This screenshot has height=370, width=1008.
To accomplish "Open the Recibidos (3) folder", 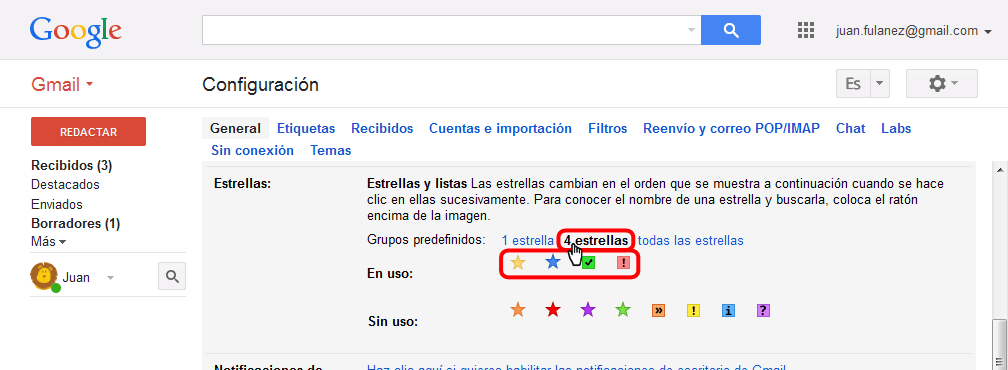I will coord(71,166).
